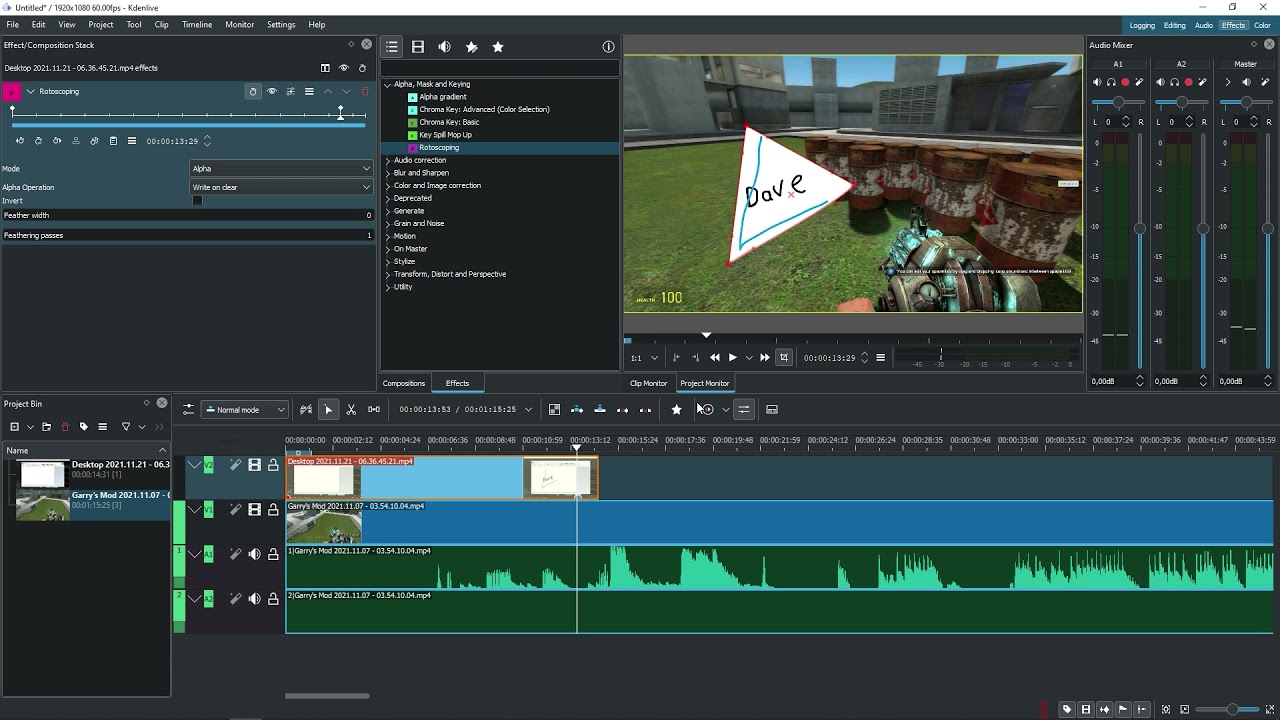Screen dimensions: 1280x720
Task: Click the Feather width value slider
Action: tap(187, 215)
